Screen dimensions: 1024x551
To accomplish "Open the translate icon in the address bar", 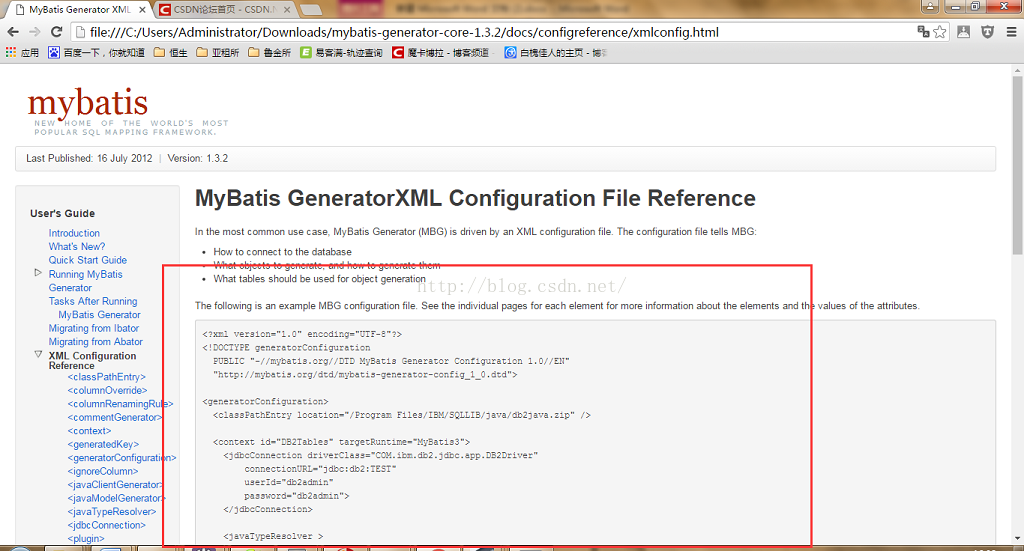I will 923,31.
